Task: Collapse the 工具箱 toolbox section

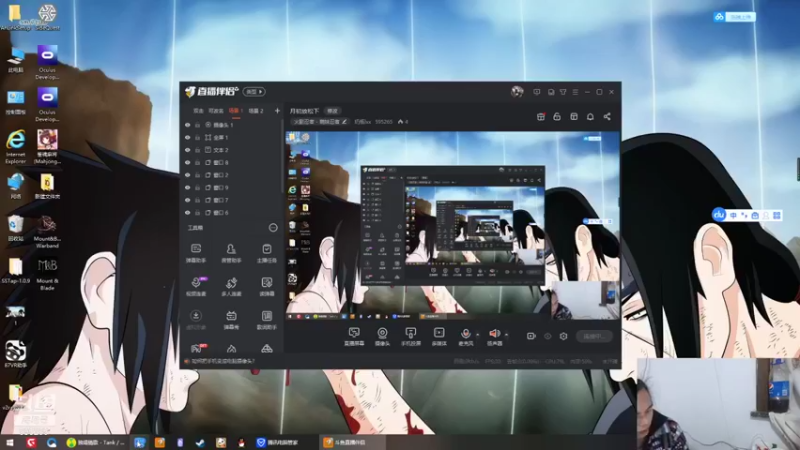Action: 273,228
